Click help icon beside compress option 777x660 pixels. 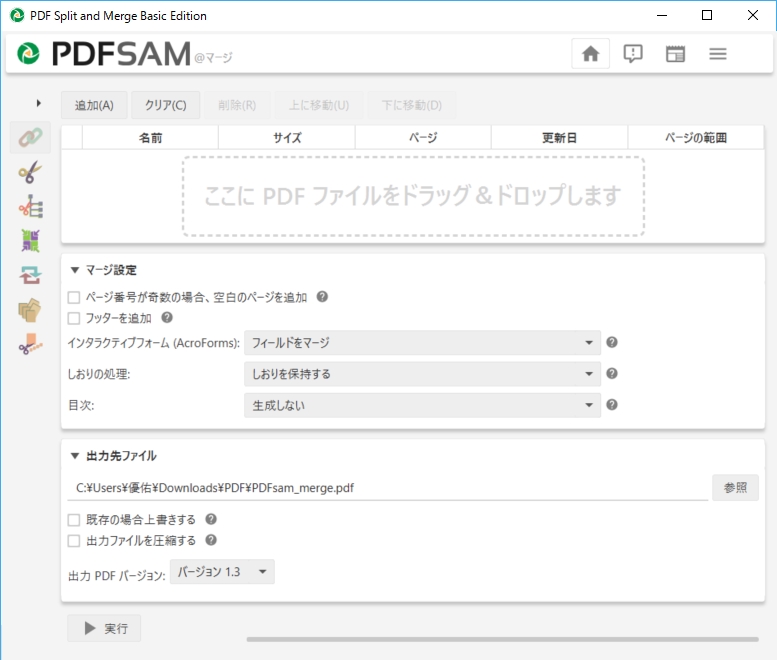tap(211, 540)
